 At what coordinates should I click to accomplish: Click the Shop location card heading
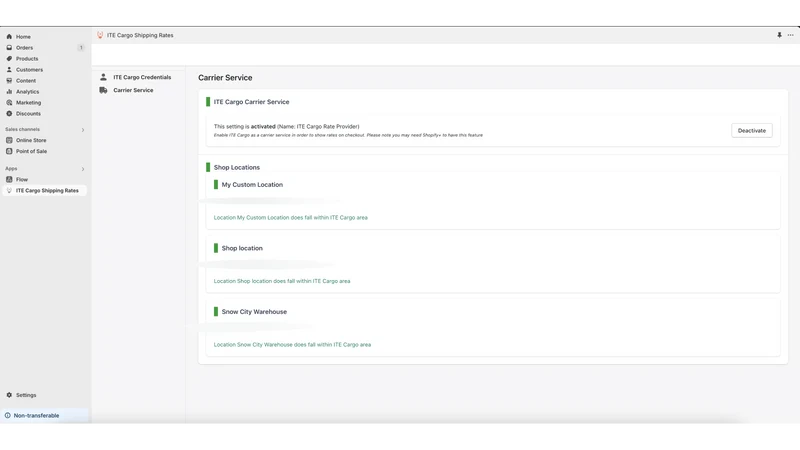point(242,248)
